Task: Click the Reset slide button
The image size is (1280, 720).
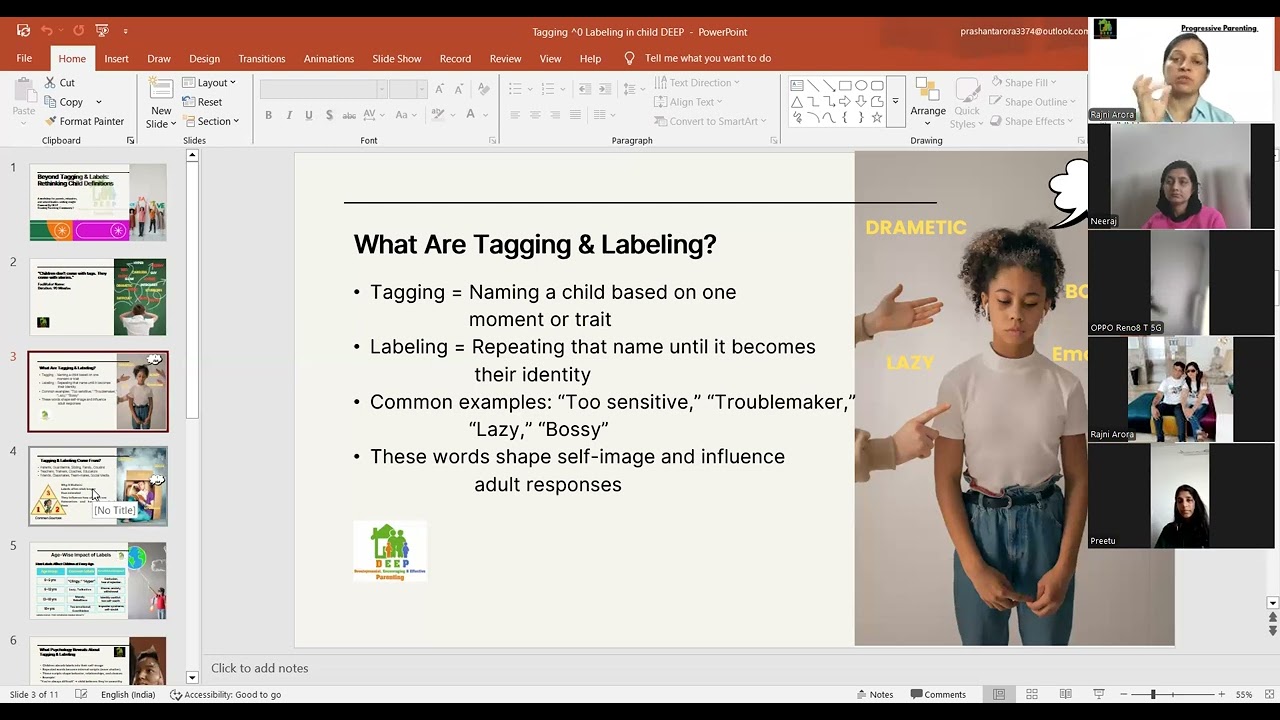Action: pos(202,102)
